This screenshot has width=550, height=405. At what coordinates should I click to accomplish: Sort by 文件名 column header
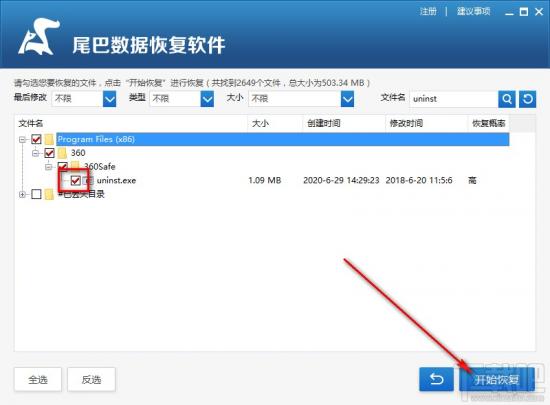131,123
